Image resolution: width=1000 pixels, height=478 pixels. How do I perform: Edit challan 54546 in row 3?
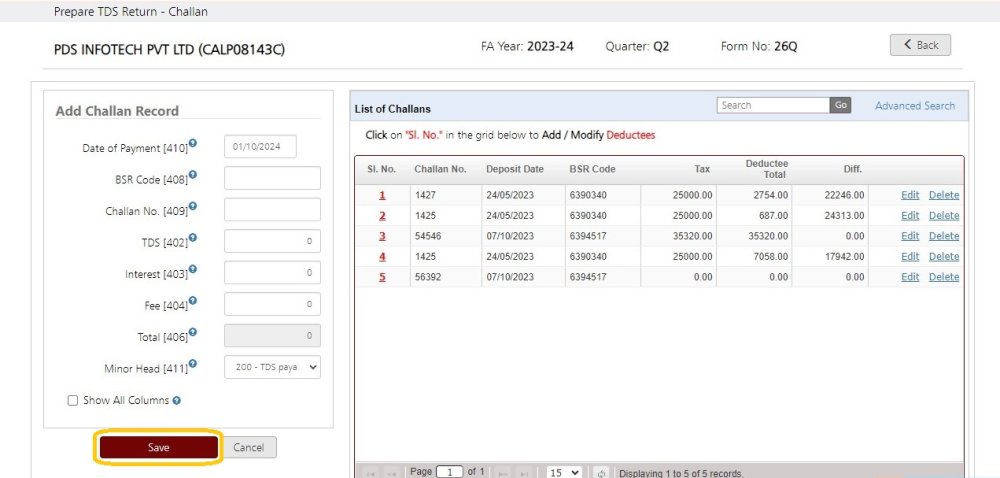coord(909,236)
